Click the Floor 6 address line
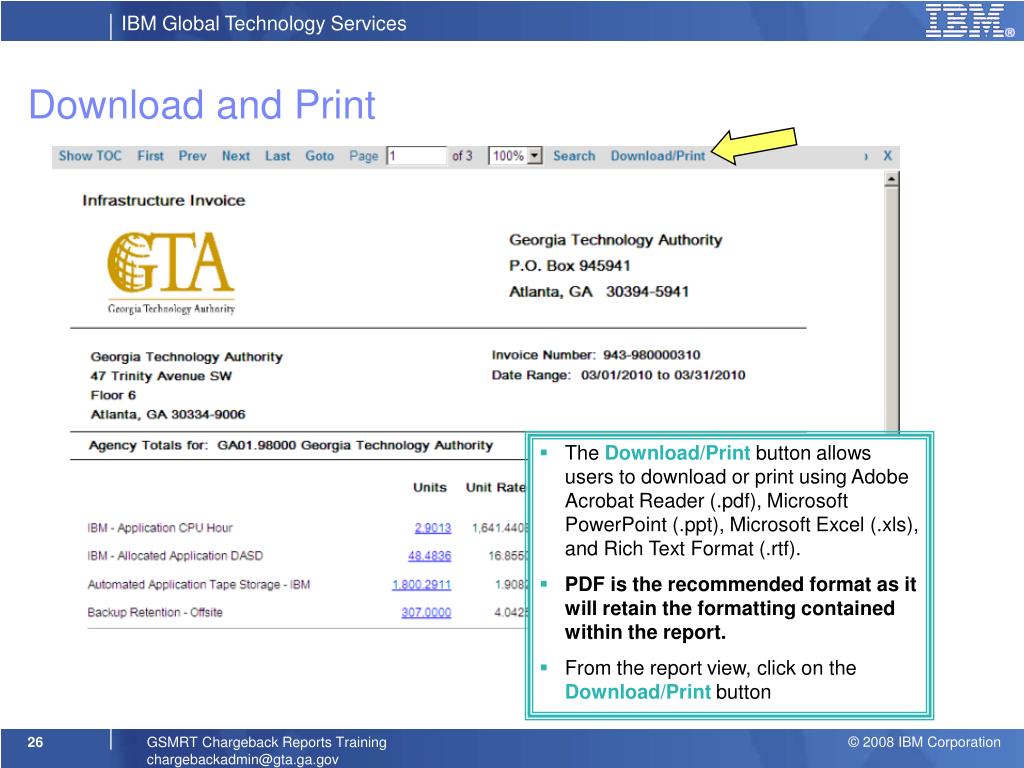Viewport: 1024px width, 768px height. click(x=113, y=395)
